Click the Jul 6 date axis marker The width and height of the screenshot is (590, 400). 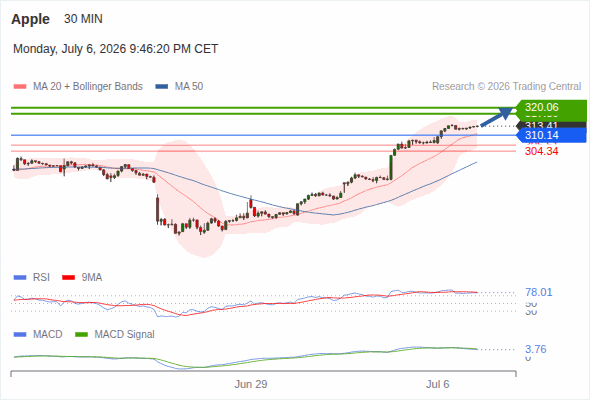point(438,384)
